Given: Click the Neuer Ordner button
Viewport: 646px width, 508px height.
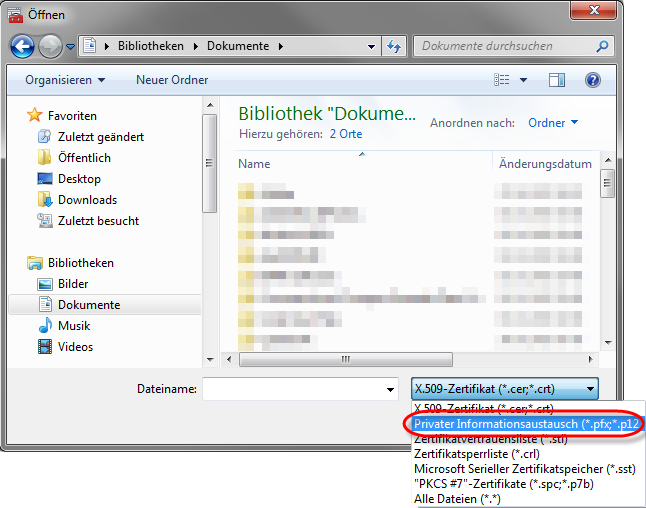Looking at the screenshot, I should click(x=172, y=80).
